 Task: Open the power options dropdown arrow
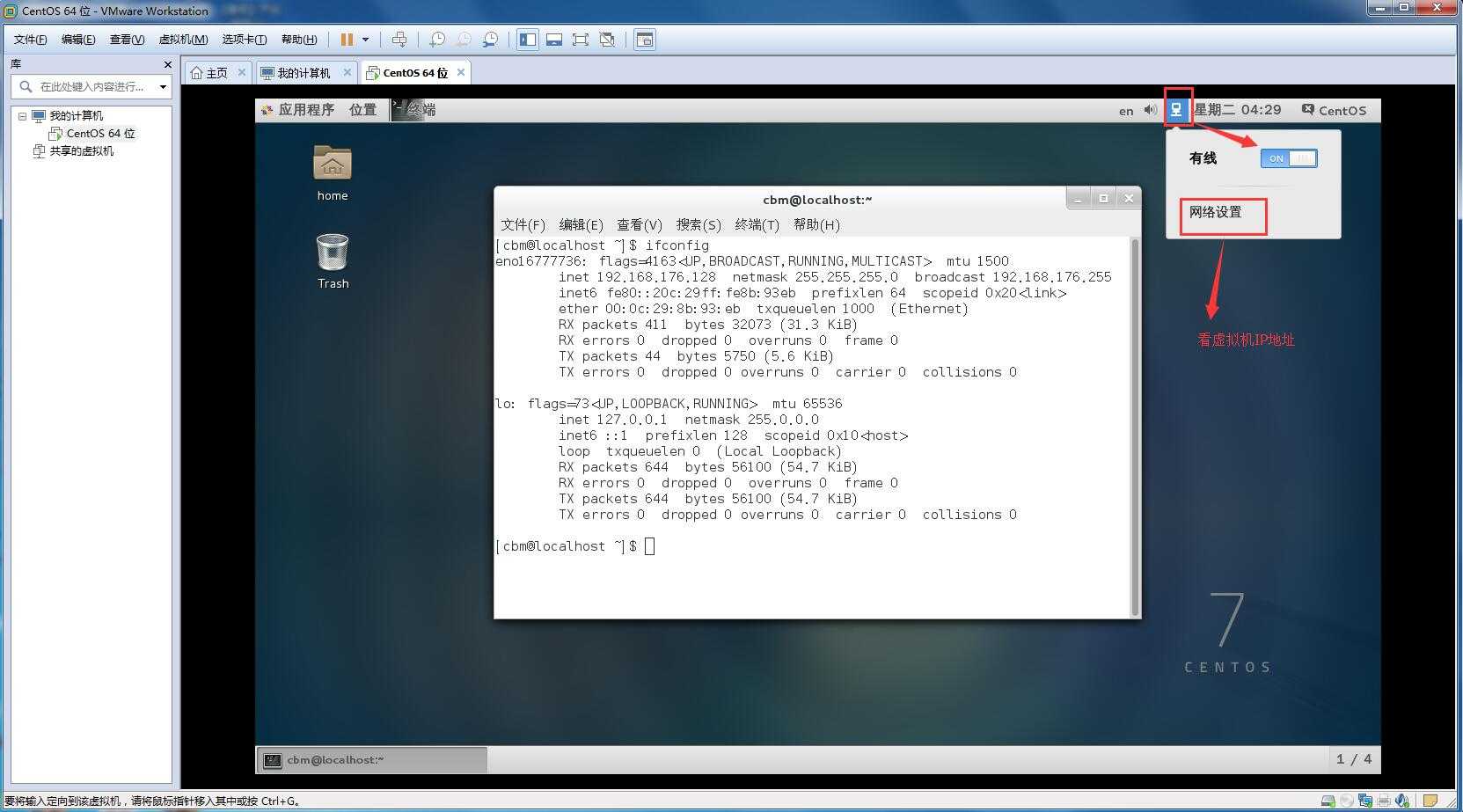click(365, 40)
